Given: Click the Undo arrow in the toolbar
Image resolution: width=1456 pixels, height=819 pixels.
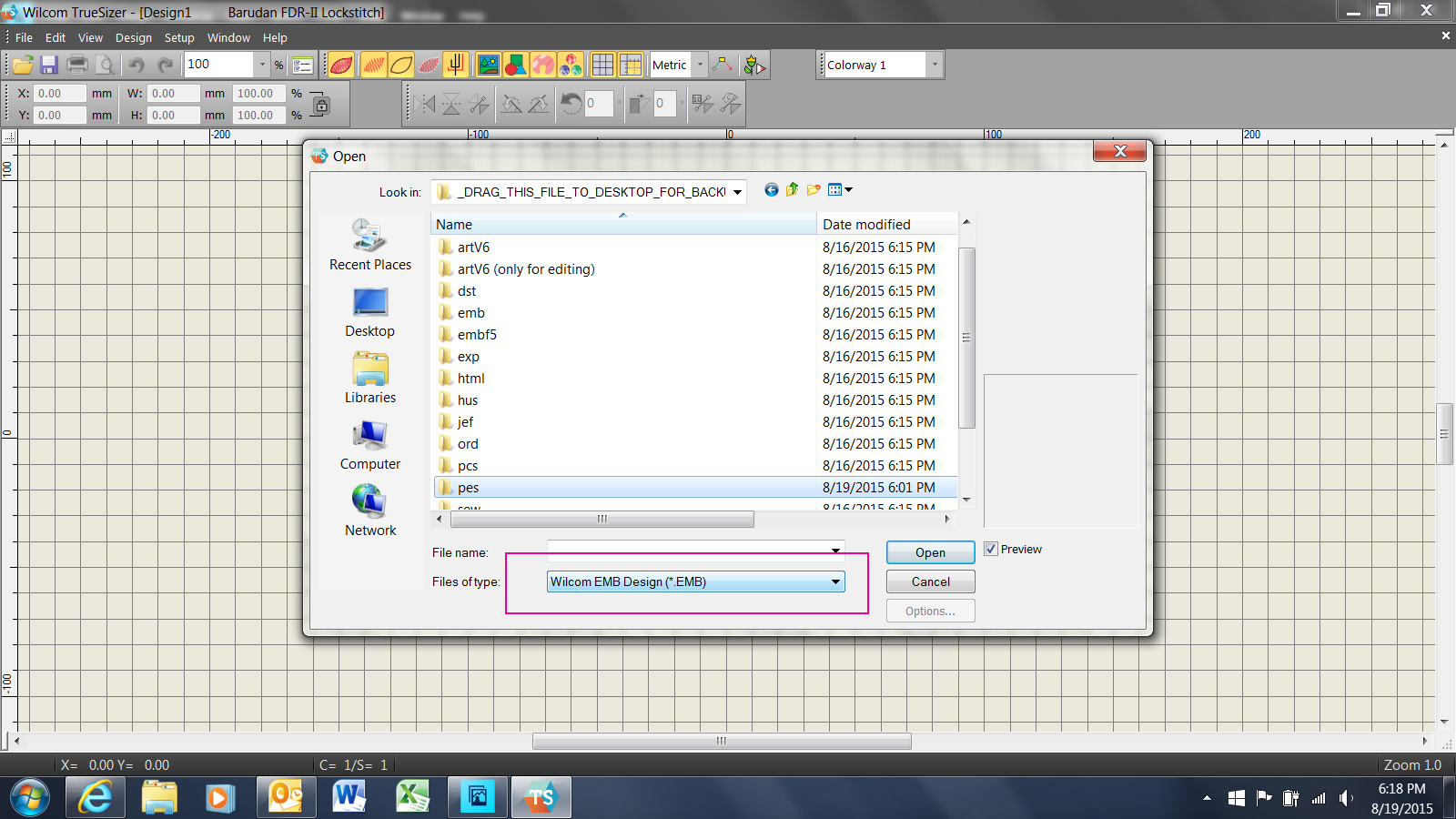Looking at the screenshot, I should coord(136,65).
